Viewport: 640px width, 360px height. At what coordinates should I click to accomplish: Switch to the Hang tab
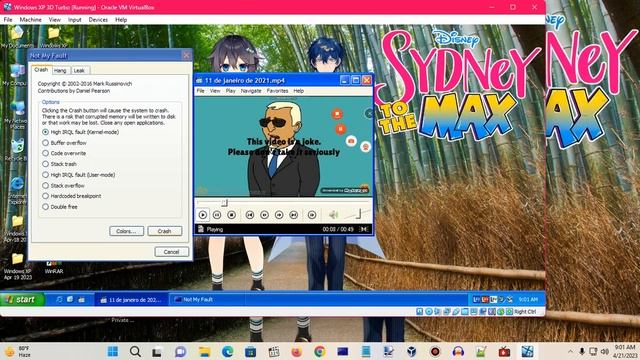(x=60, y=71)
